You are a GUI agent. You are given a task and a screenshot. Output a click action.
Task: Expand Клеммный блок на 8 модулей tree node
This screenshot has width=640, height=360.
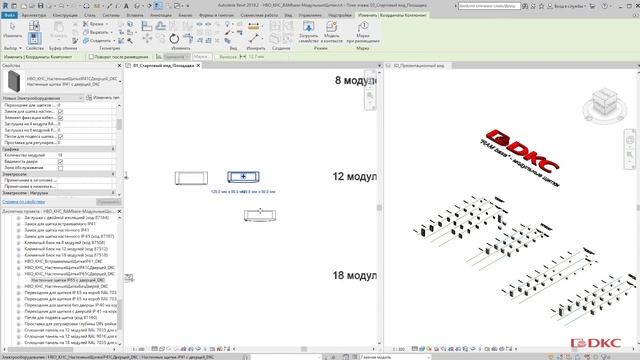tap(18, 243)
